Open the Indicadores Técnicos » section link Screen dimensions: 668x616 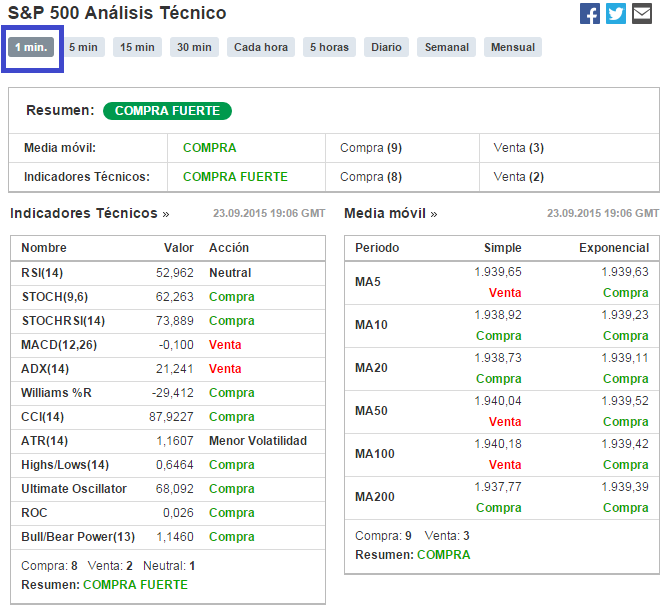(x=89, y=213)
